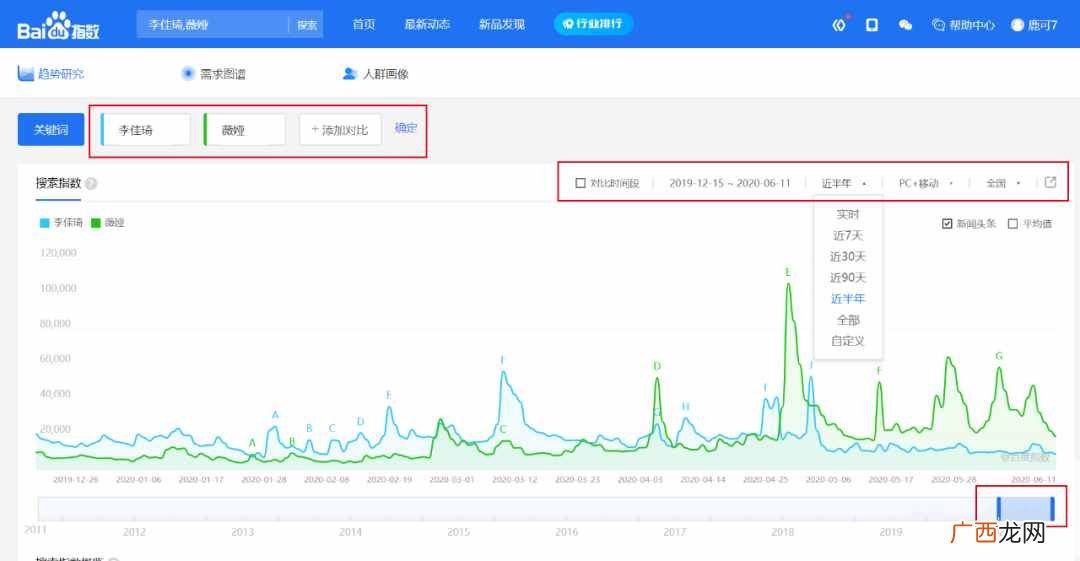This screenshot has height=561, width=1080.
Task: Click the export/share icon above chart
Action: [x=1050, y=182]
